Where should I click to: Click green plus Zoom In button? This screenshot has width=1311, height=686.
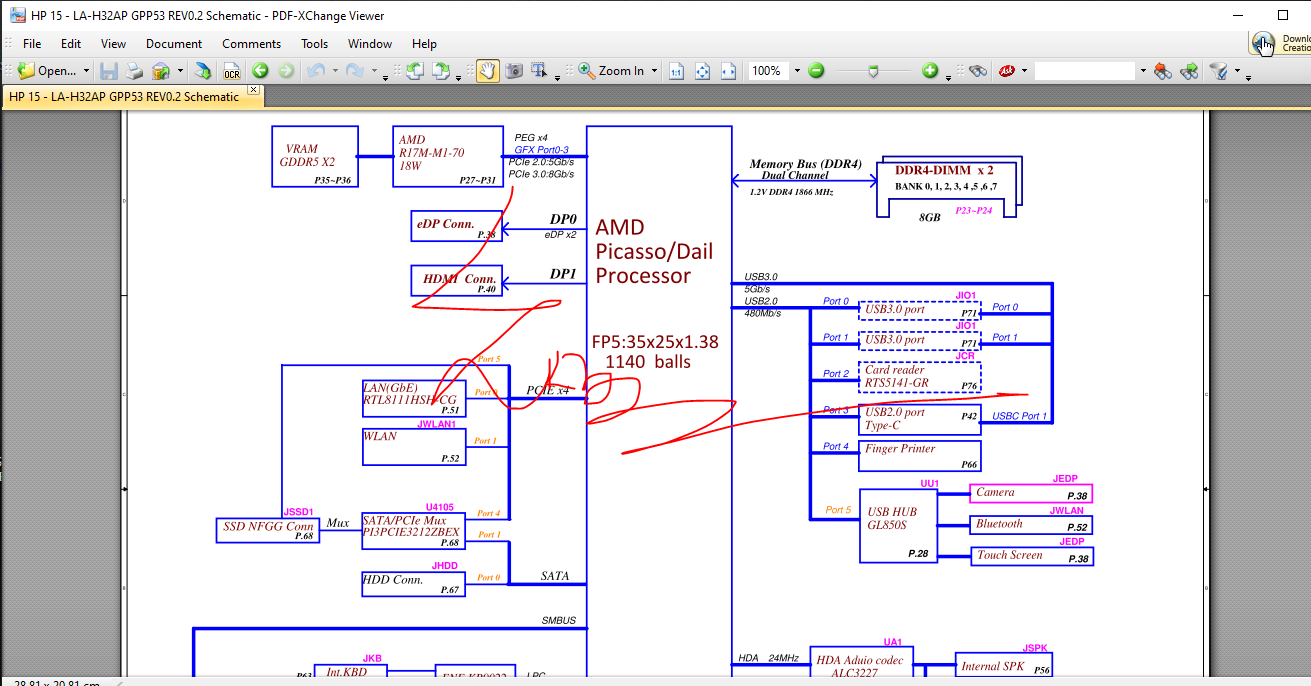coord(930,71)
